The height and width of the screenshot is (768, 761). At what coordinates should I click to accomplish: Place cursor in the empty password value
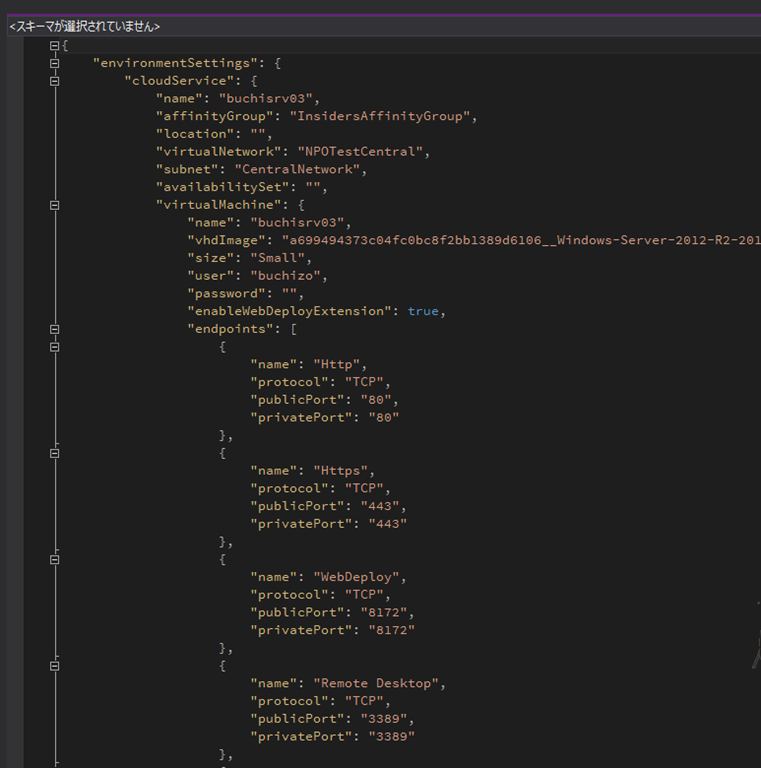pyautogui.click(x=291, y=293)
